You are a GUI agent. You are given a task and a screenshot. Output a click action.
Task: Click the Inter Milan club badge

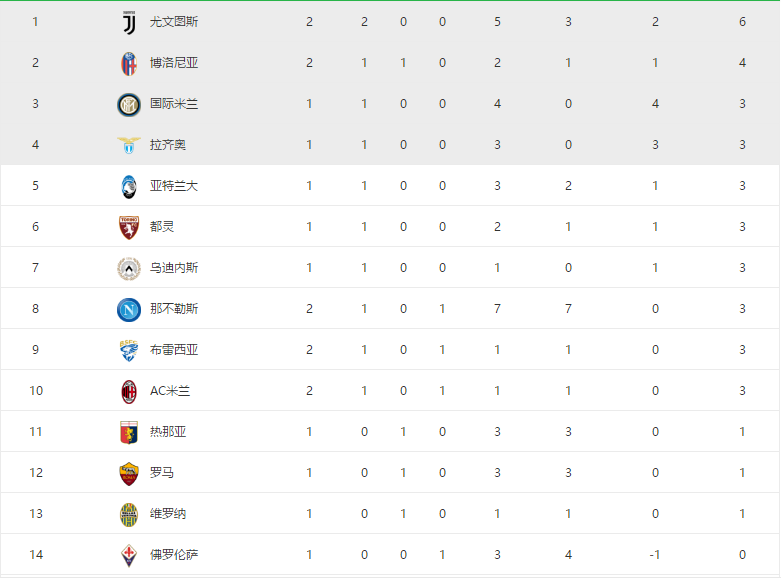[129, 105]
